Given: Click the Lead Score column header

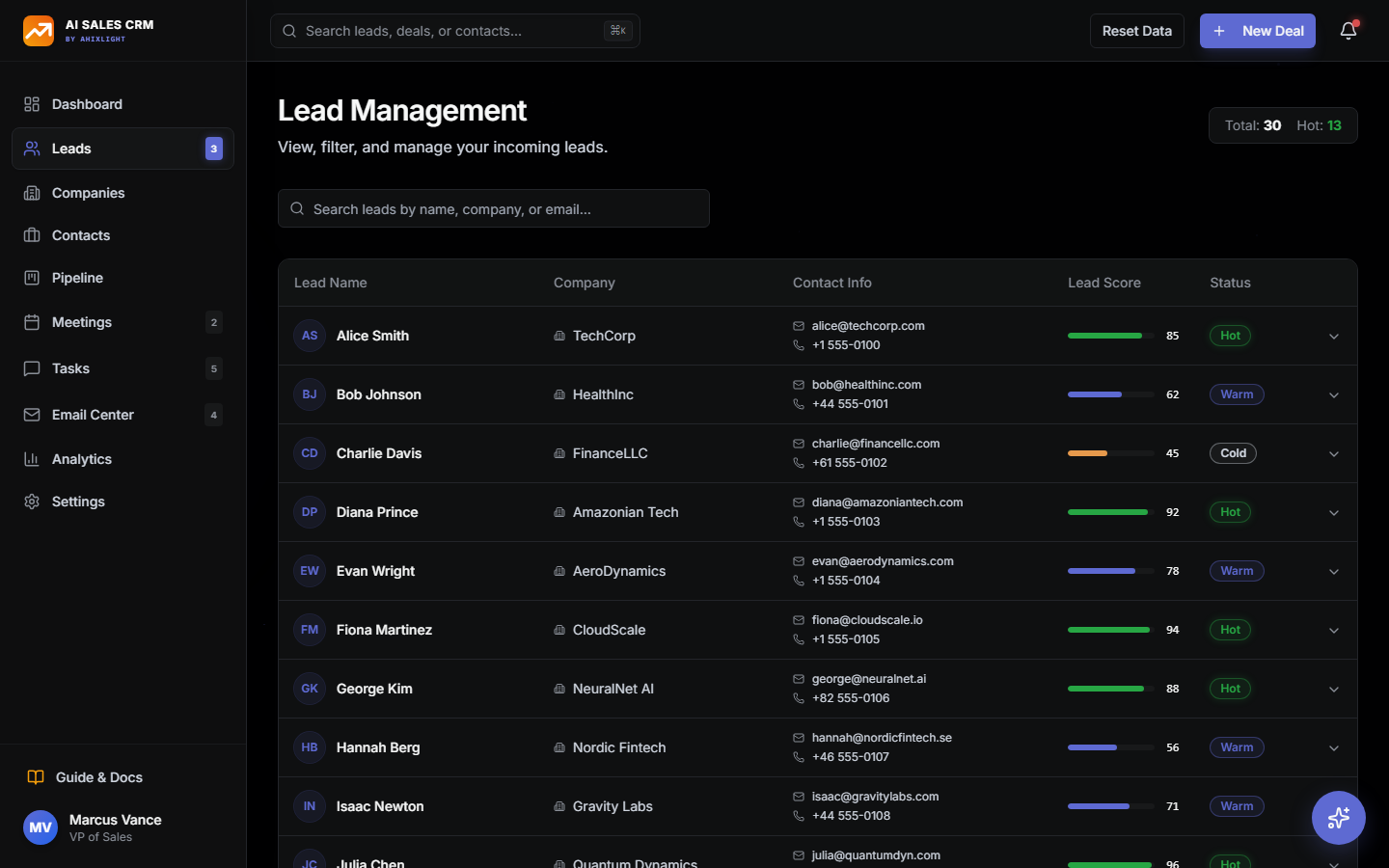Looking at the screenshot, I should 1104,283.
